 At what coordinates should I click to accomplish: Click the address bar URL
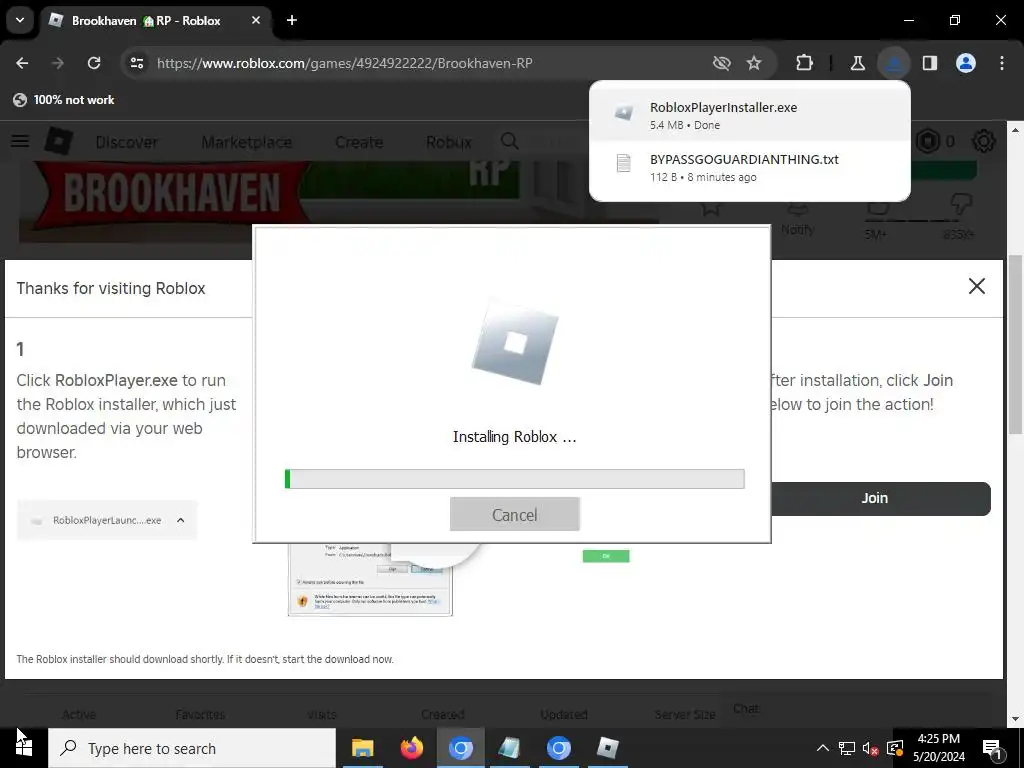click(x=345, y=63)
